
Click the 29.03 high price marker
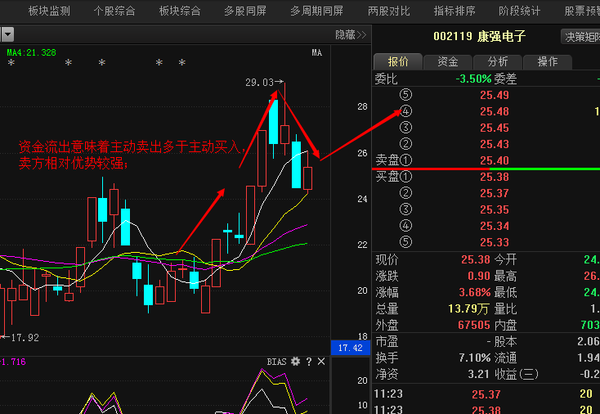(x=259, y=84)
